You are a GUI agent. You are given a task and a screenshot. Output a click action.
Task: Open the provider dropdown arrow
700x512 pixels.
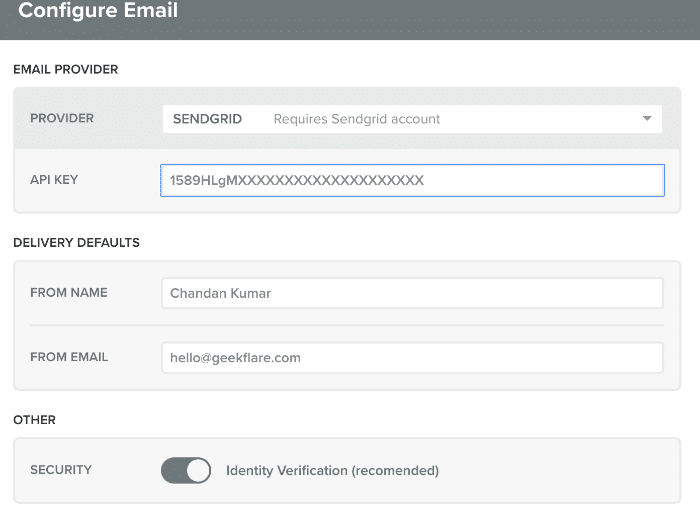(647, 119)
